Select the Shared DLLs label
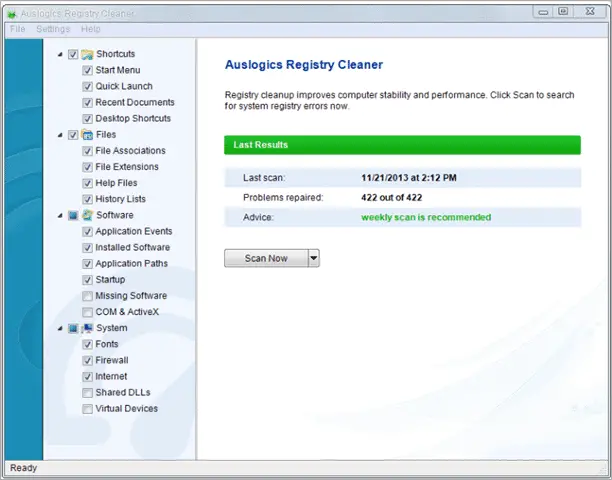This screenshot has width=612, height=480. [123, 393]
